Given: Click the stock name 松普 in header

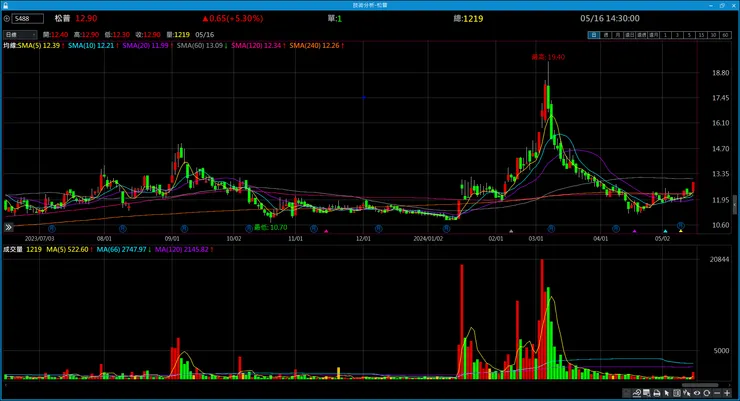Looking at the screenshot, I should click(62, 18).
